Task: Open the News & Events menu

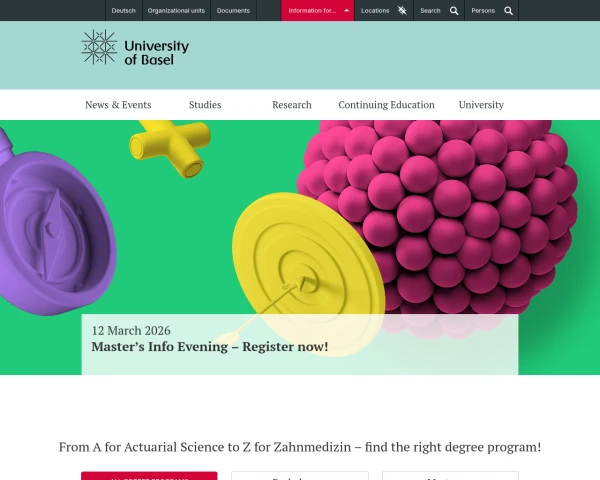Action: 118,104
